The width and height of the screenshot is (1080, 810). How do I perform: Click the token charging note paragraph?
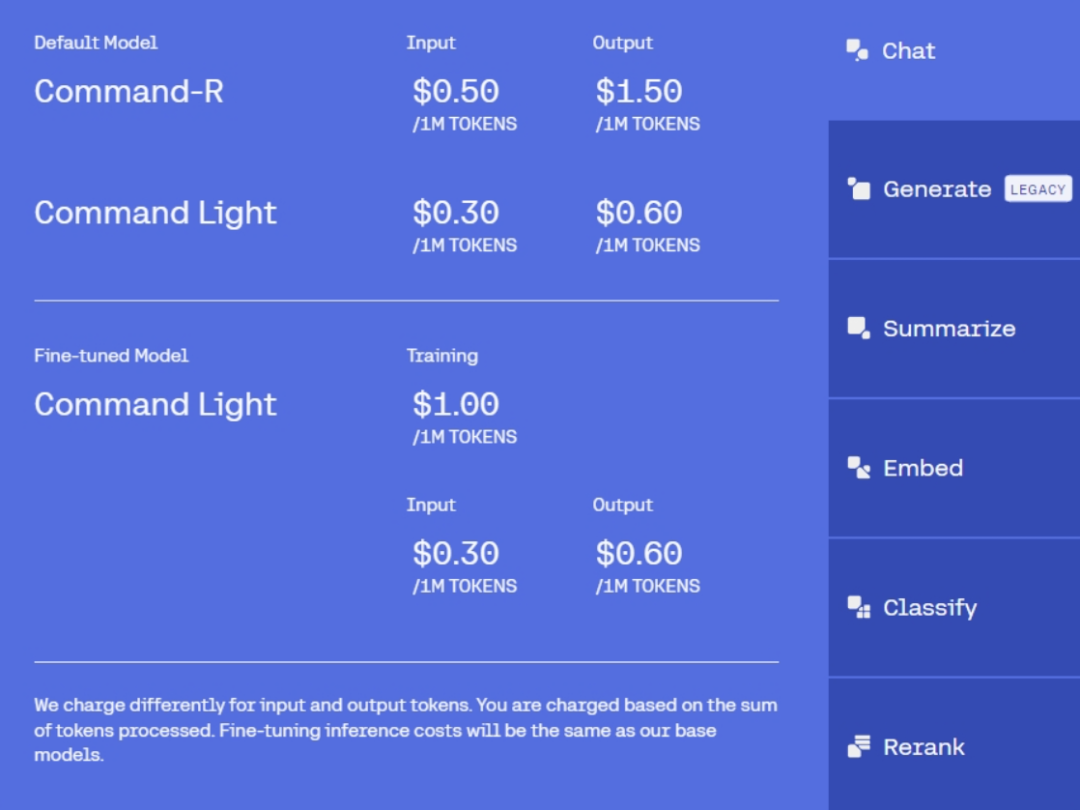[405, 730]
